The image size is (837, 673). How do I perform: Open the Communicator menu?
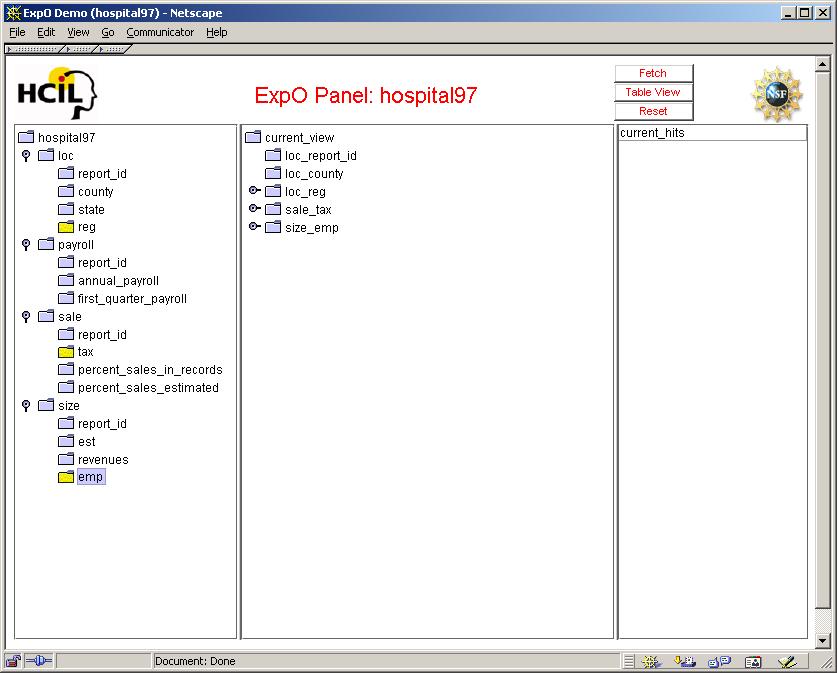(x=160, y=32)
